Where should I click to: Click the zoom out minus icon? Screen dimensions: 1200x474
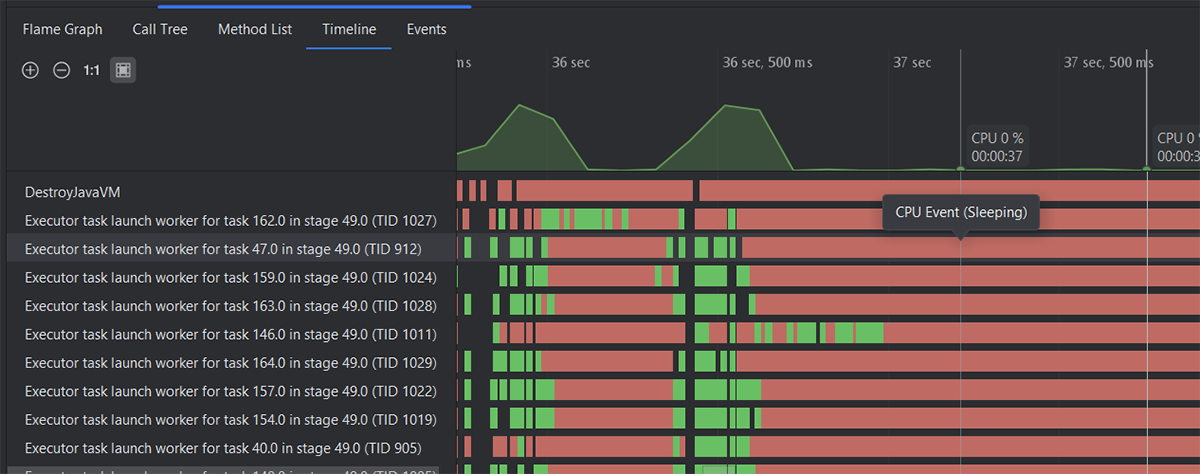click(x=61, y=70)
